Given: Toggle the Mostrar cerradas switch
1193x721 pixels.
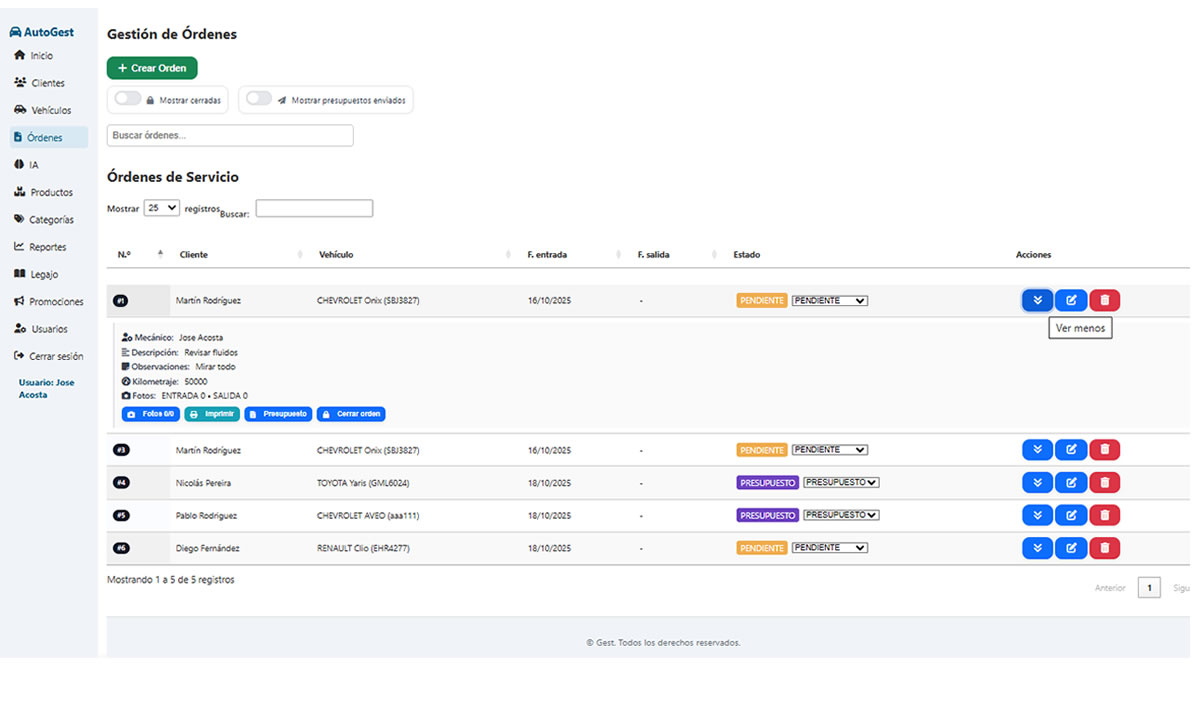Looking at the screenshot, I should click(127, 99).
